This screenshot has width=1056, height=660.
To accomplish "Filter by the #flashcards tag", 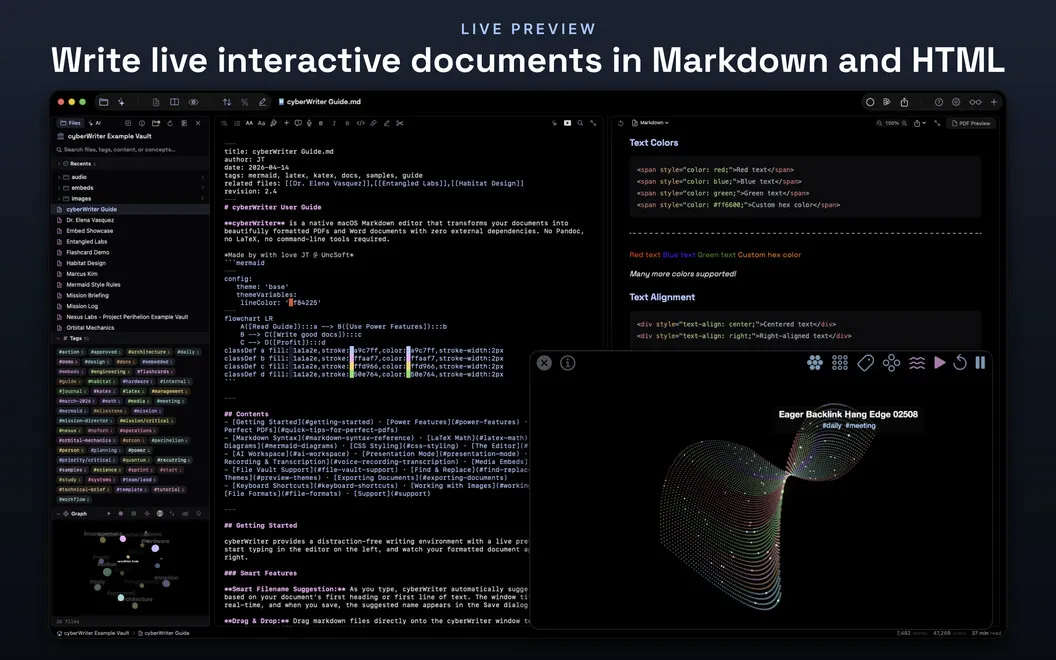I will click(x=155, y=371).
